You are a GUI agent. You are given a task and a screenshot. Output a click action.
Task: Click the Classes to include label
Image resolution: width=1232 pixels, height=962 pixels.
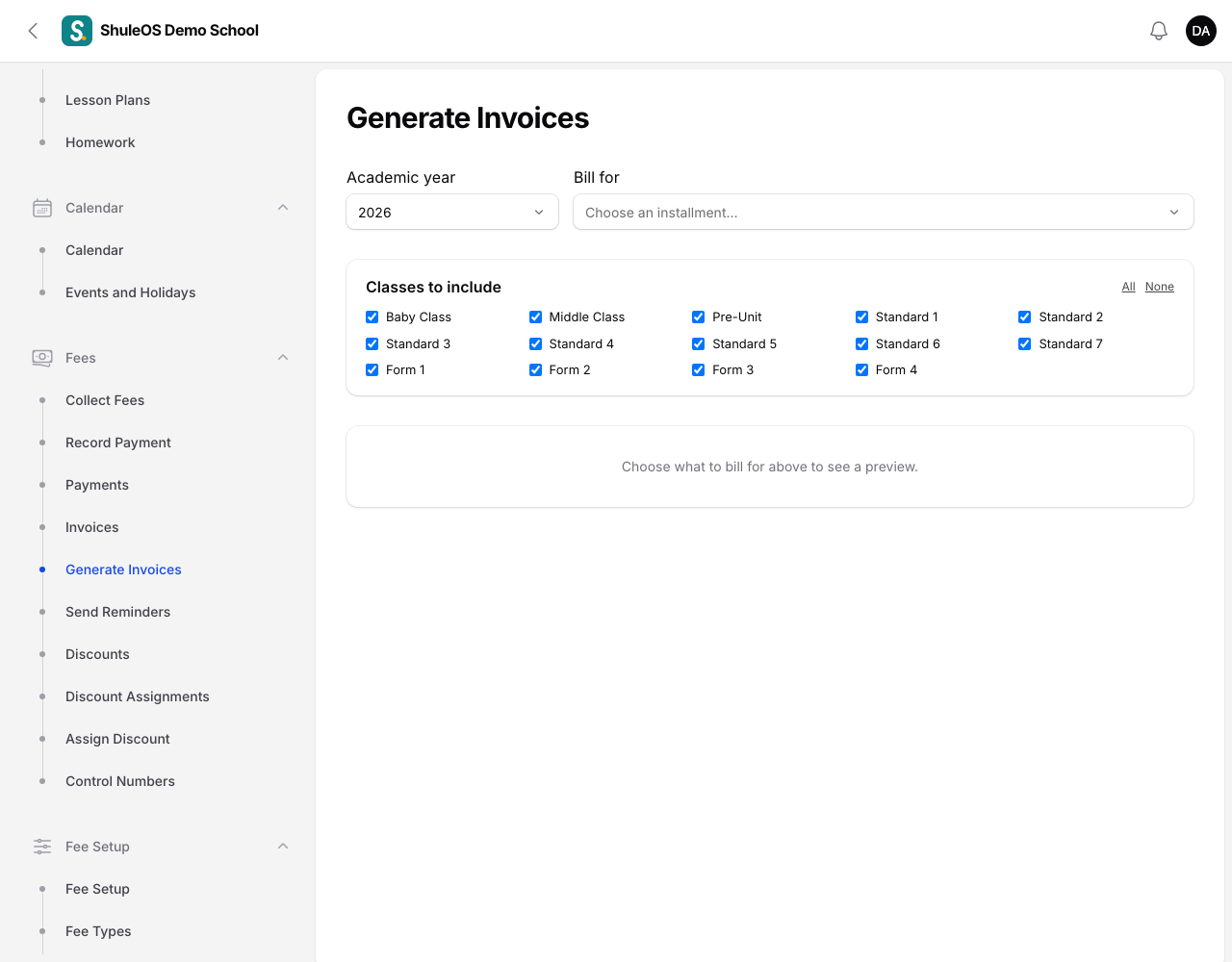pos(433,287)
